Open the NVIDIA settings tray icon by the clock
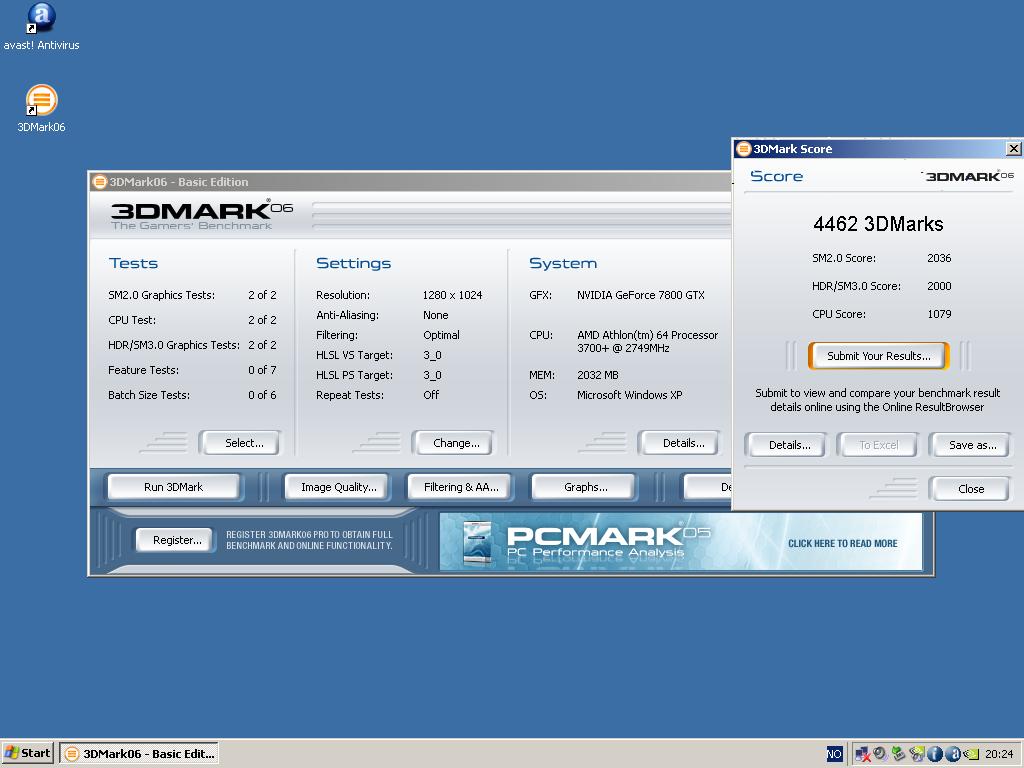The height and width of the screenshot is (768, 1024). point(971,754)
